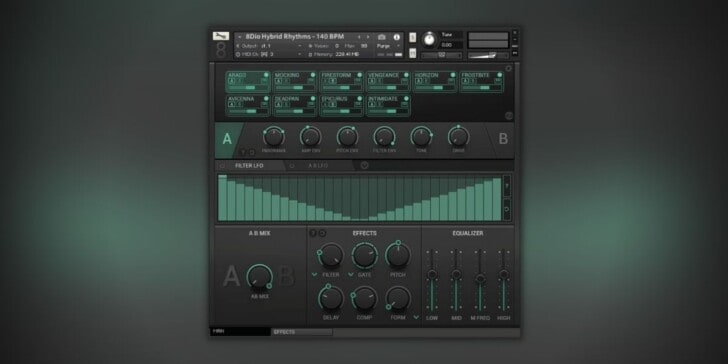Adjust the Comp knob in Effects
This screenshot has height=364, width=728.
pyautogui.click(x=364, y=298)
